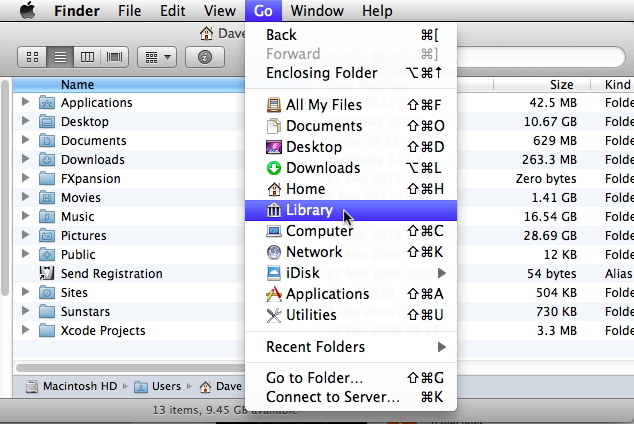The image size is (634, 424).
Task: Switch to column view in the toolbar
Action: pos(87,57)
